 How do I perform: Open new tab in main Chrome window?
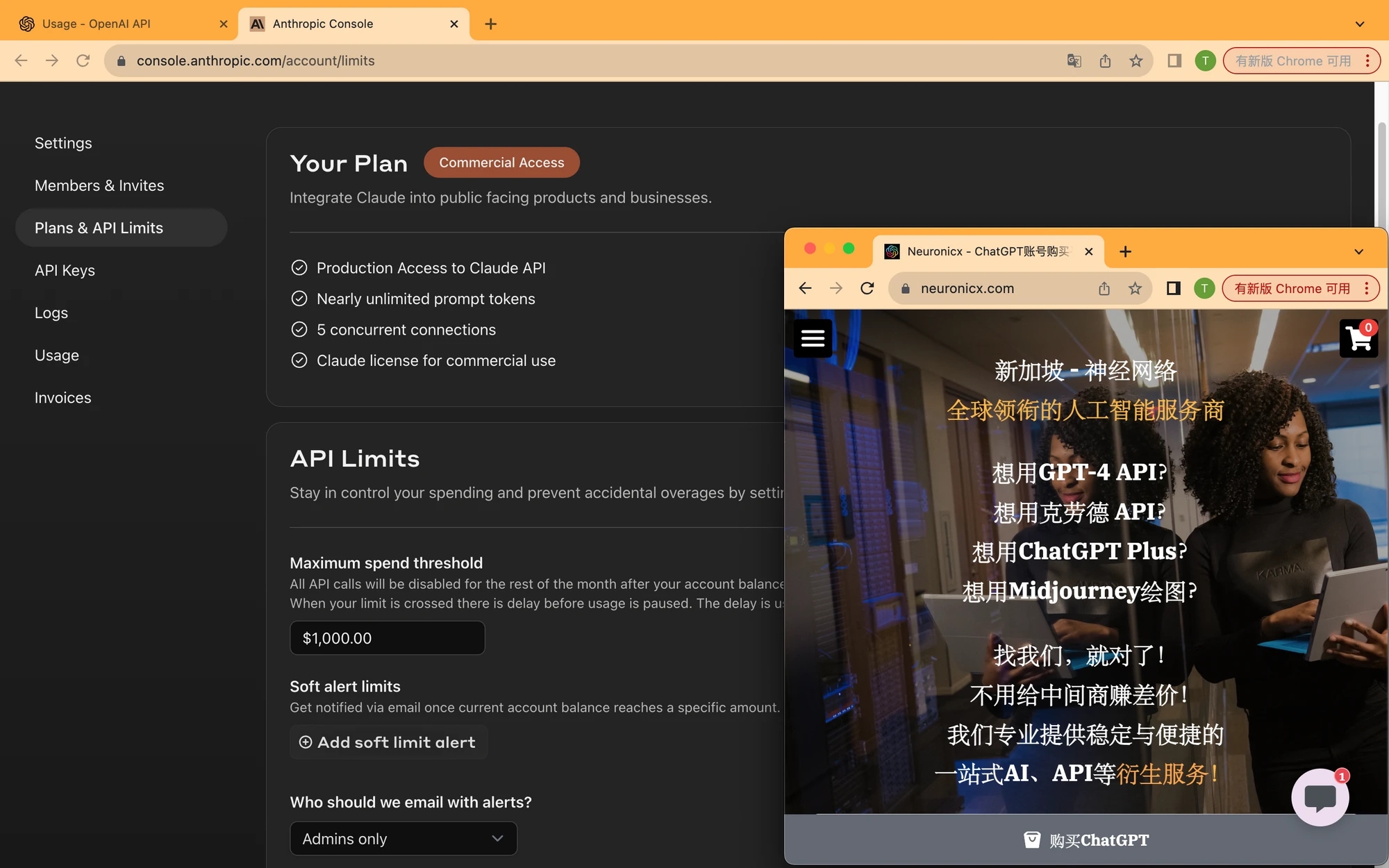coord(490,24)
